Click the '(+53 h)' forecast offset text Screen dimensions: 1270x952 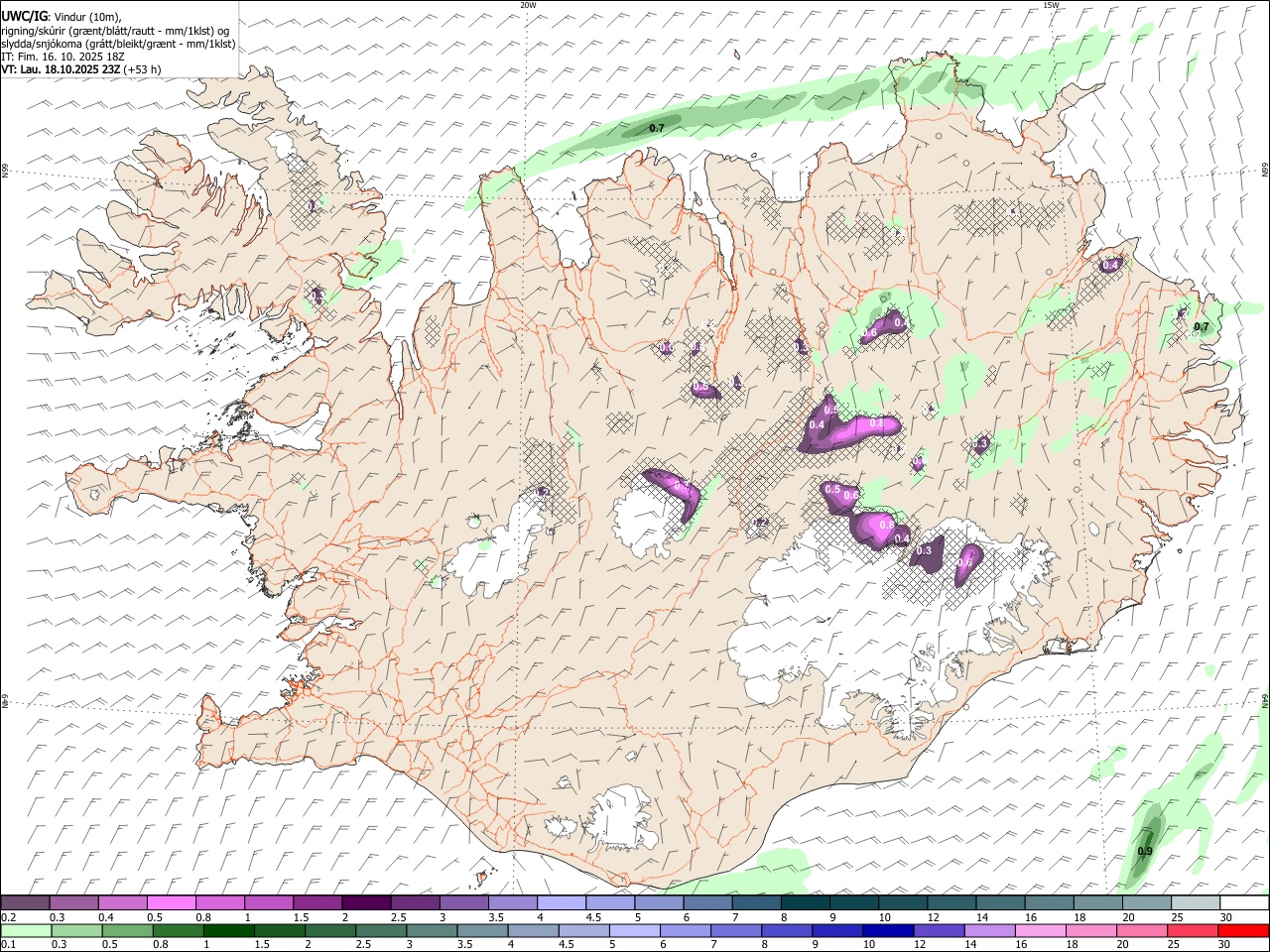143,69
